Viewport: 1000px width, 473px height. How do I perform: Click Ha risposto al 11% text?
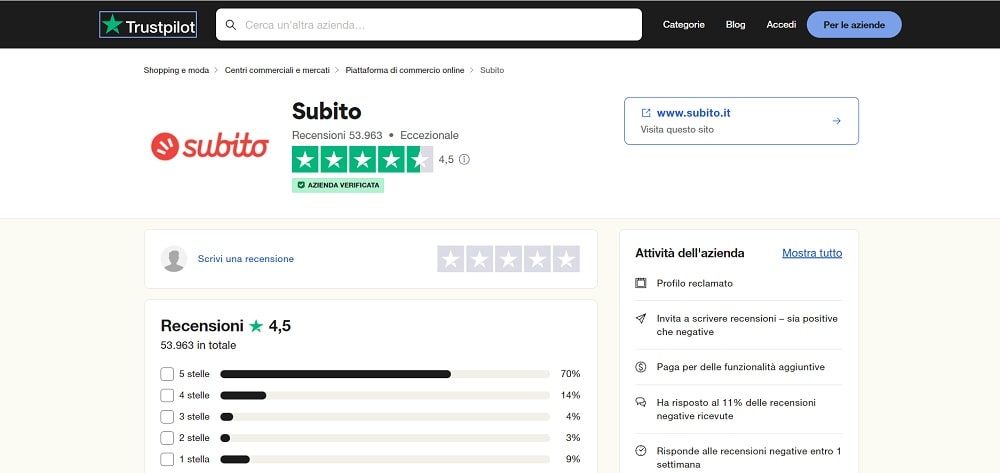736,409
